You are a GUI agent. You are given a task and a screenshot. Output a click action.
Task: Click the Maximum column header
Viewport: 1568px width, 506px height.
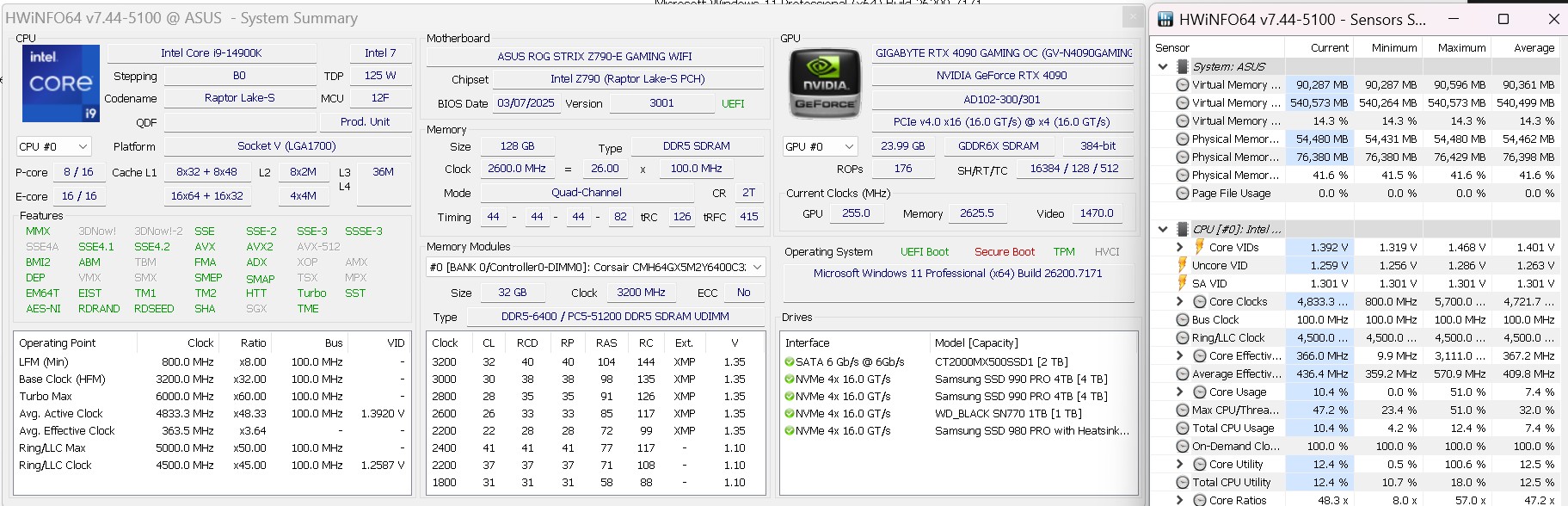coord(1456,48)
